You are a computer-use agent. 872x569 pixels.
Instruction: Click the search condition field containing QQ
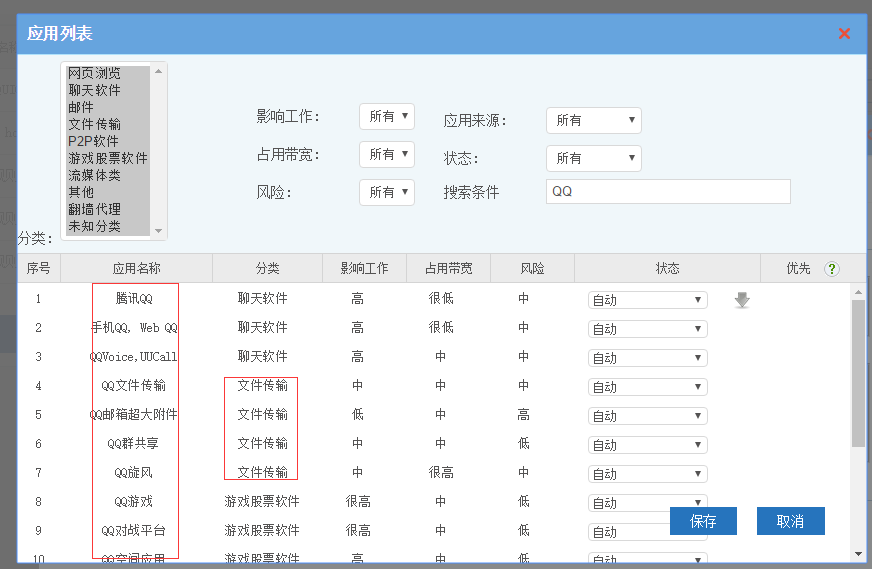click(x=667, y=192)
